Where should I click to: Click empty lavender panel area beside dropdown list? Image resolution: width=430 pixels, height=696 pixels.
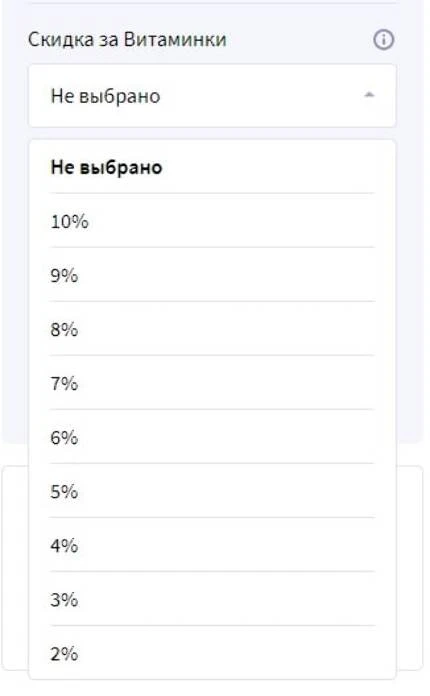pos(410,289)
